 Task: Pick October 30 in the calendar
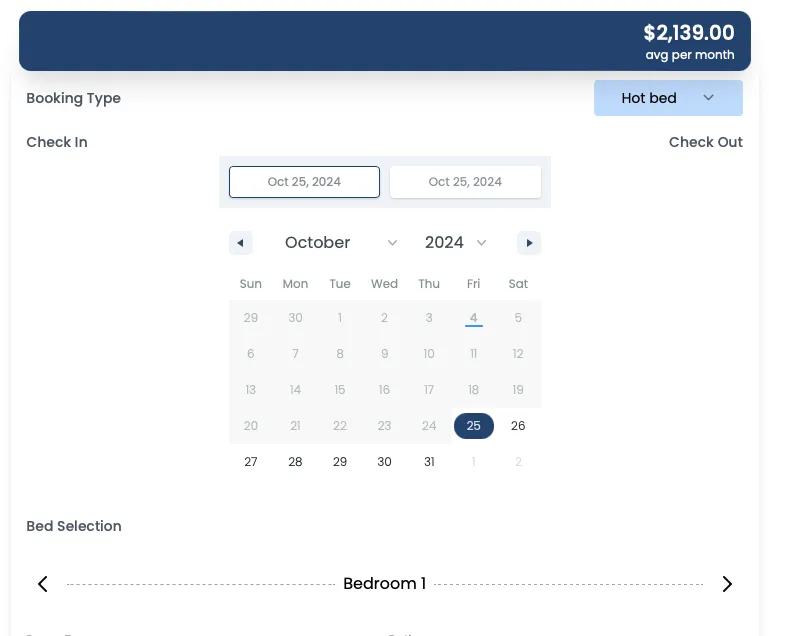[384, 462]
